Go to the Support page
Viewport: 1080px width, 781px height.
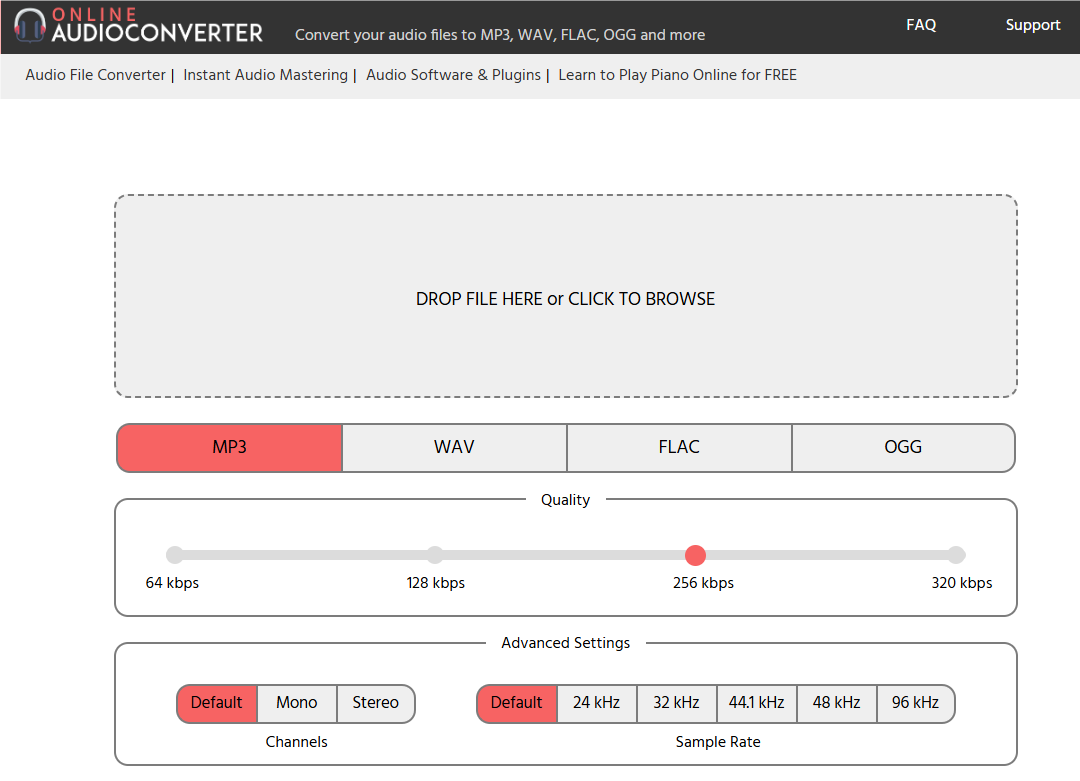(1033, 25)
